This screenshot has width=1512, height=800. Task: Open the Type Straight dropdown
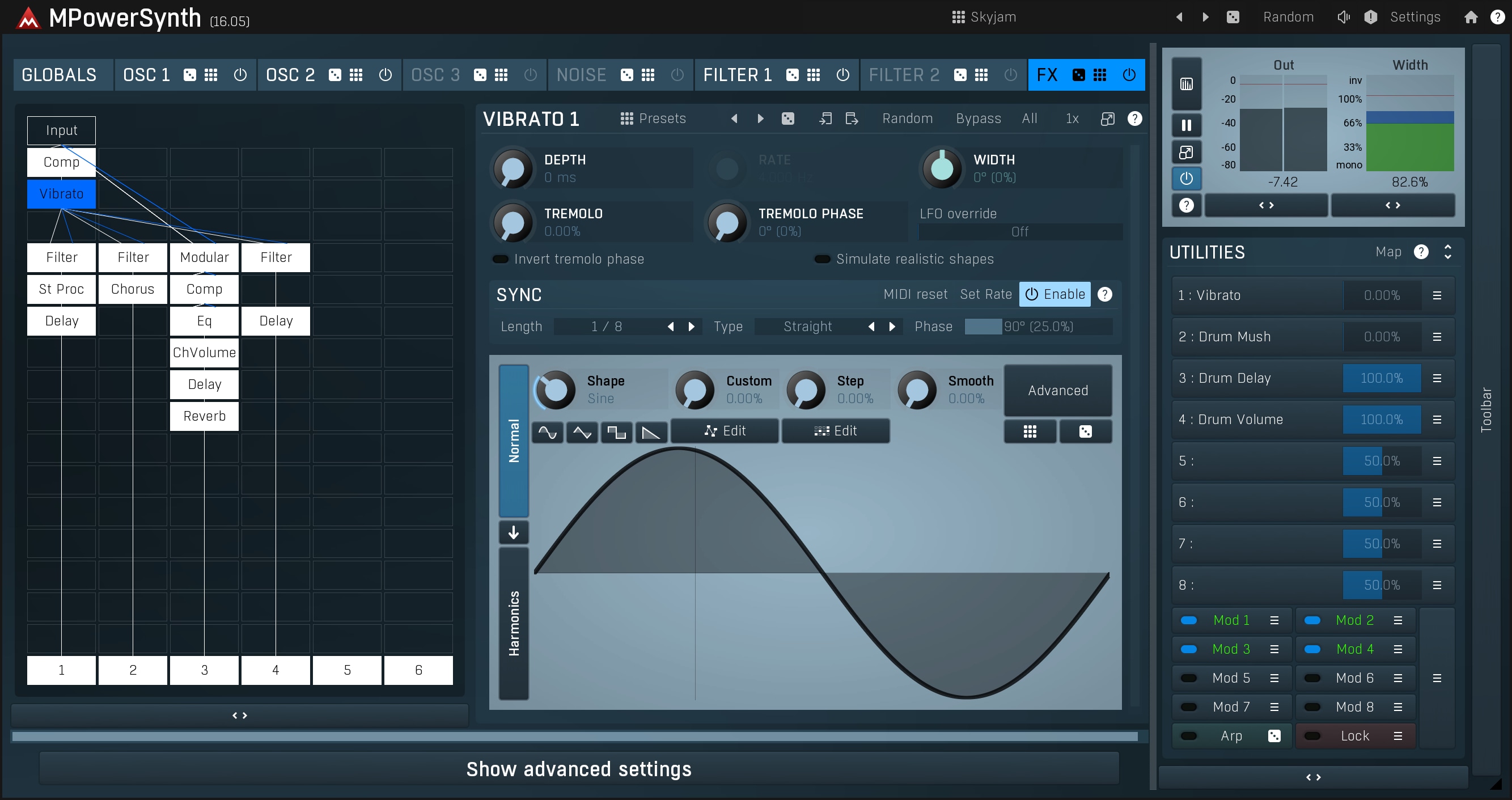coord(808,327)
